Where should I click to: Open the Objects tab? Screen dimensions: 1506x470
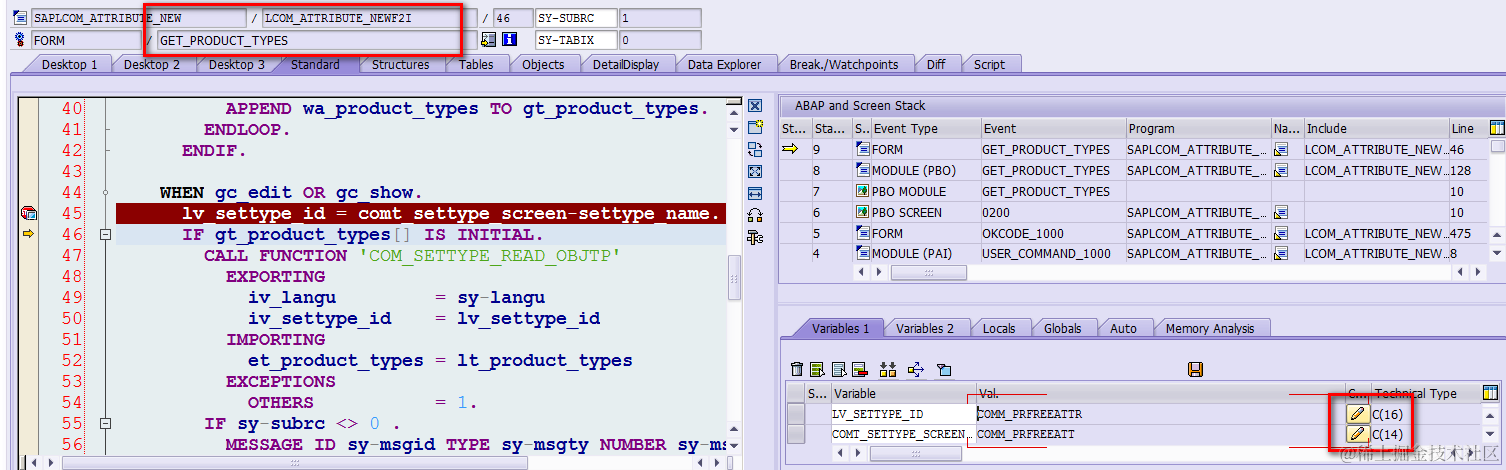tap(543, 64)
